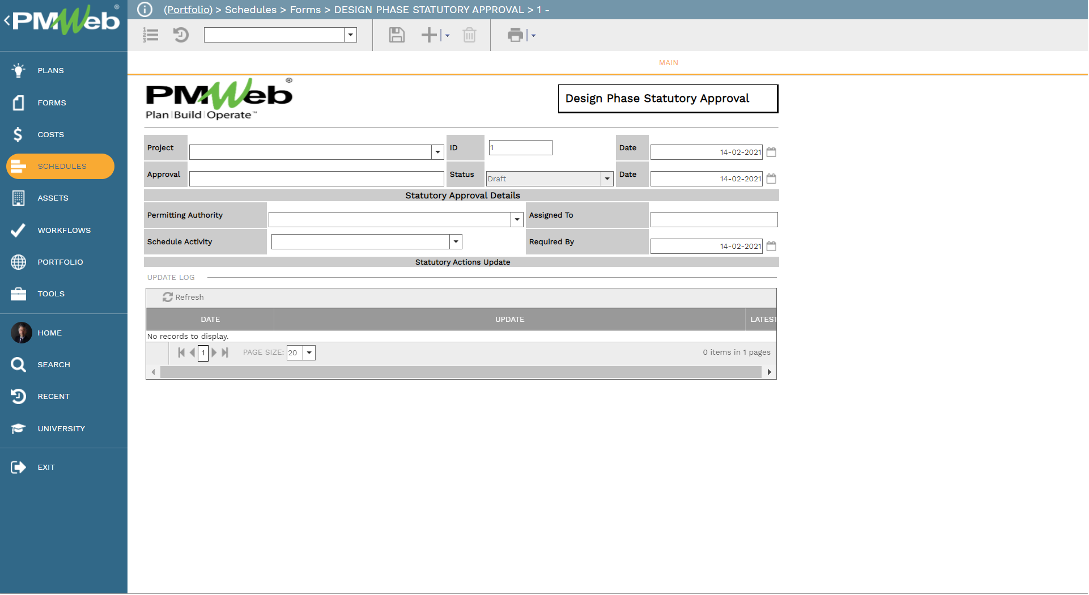
Task: Click the Assigned To input field
Action: [x=713, y=219]
